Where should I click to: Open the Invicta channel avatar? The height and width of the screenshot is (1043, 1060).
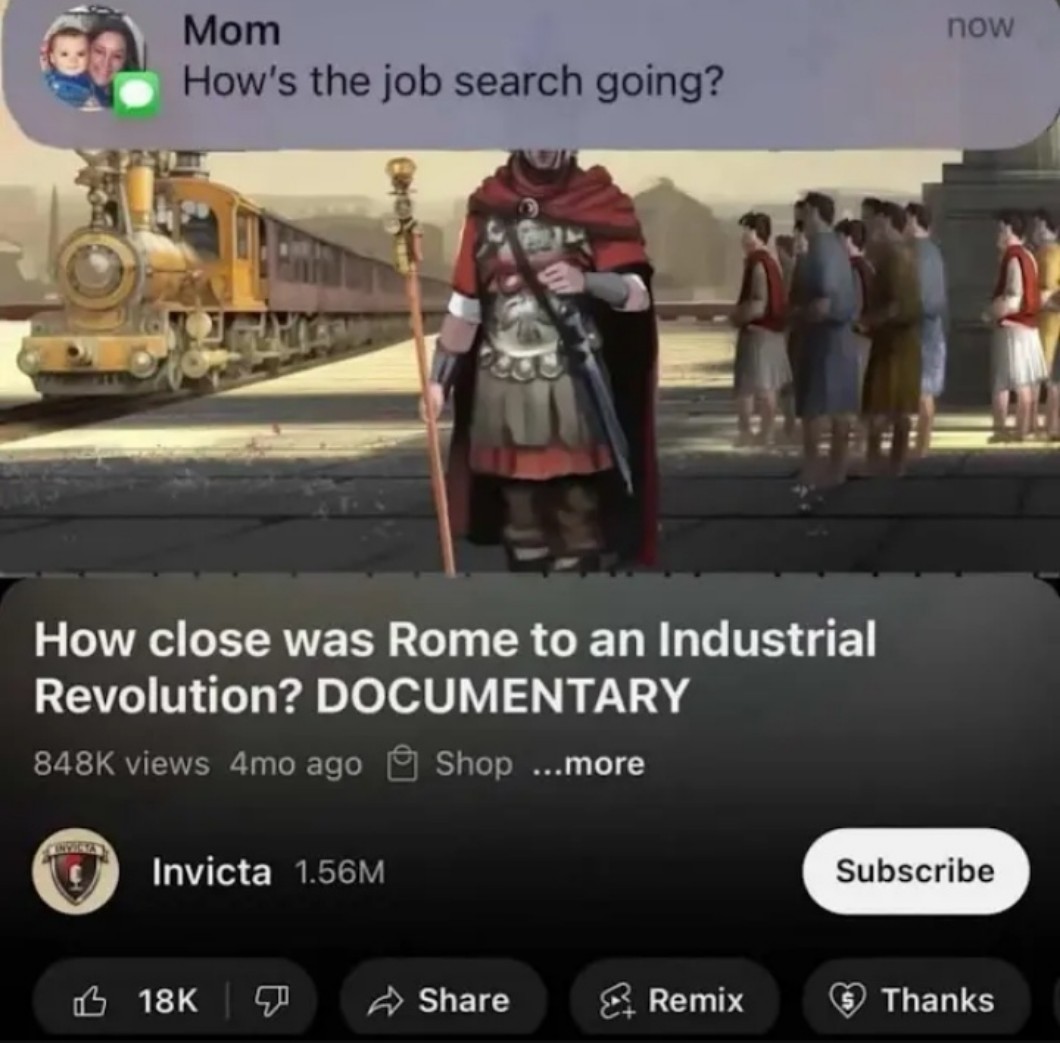tap(76, 871)
